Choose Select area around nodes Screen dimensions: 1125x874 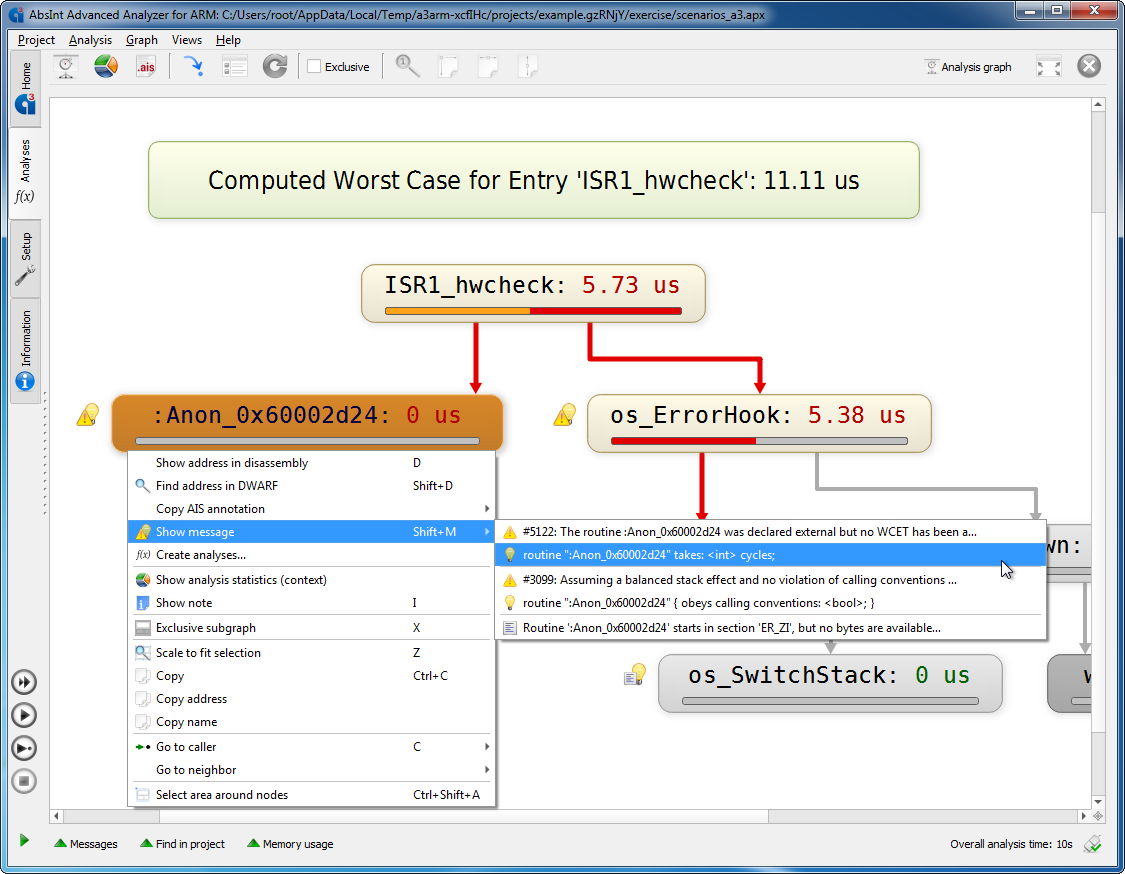(311, 795)
